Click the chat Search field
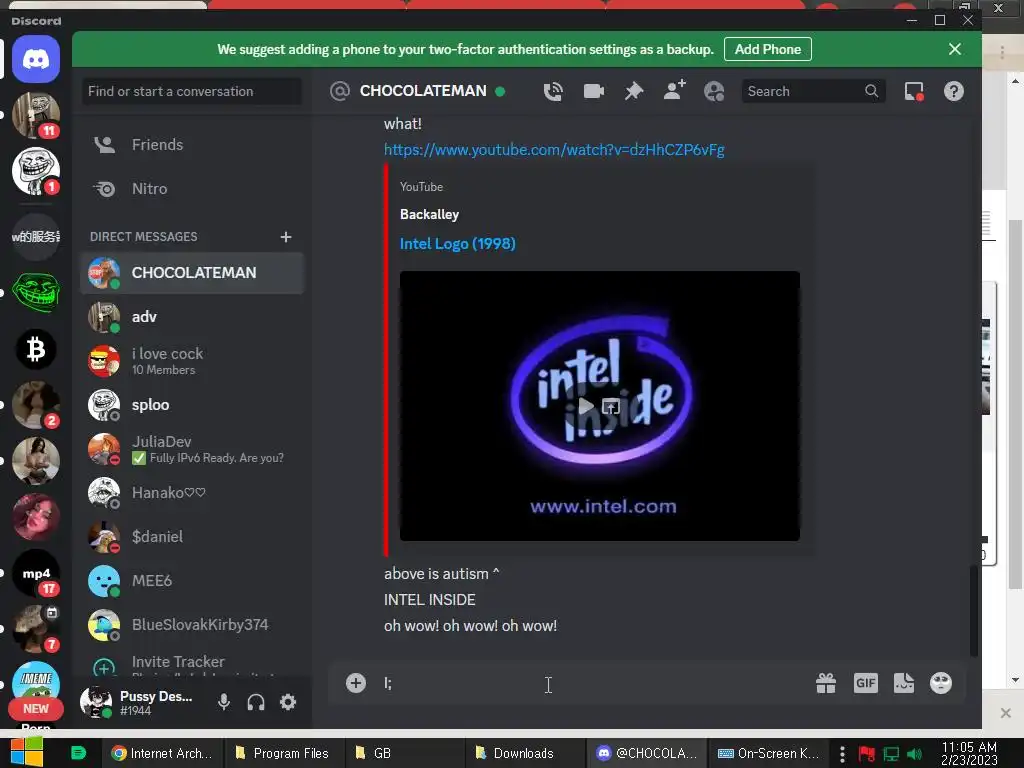The width and height of the screenshot is (1024, 768). pyautogui.click(x=812, y=91)
